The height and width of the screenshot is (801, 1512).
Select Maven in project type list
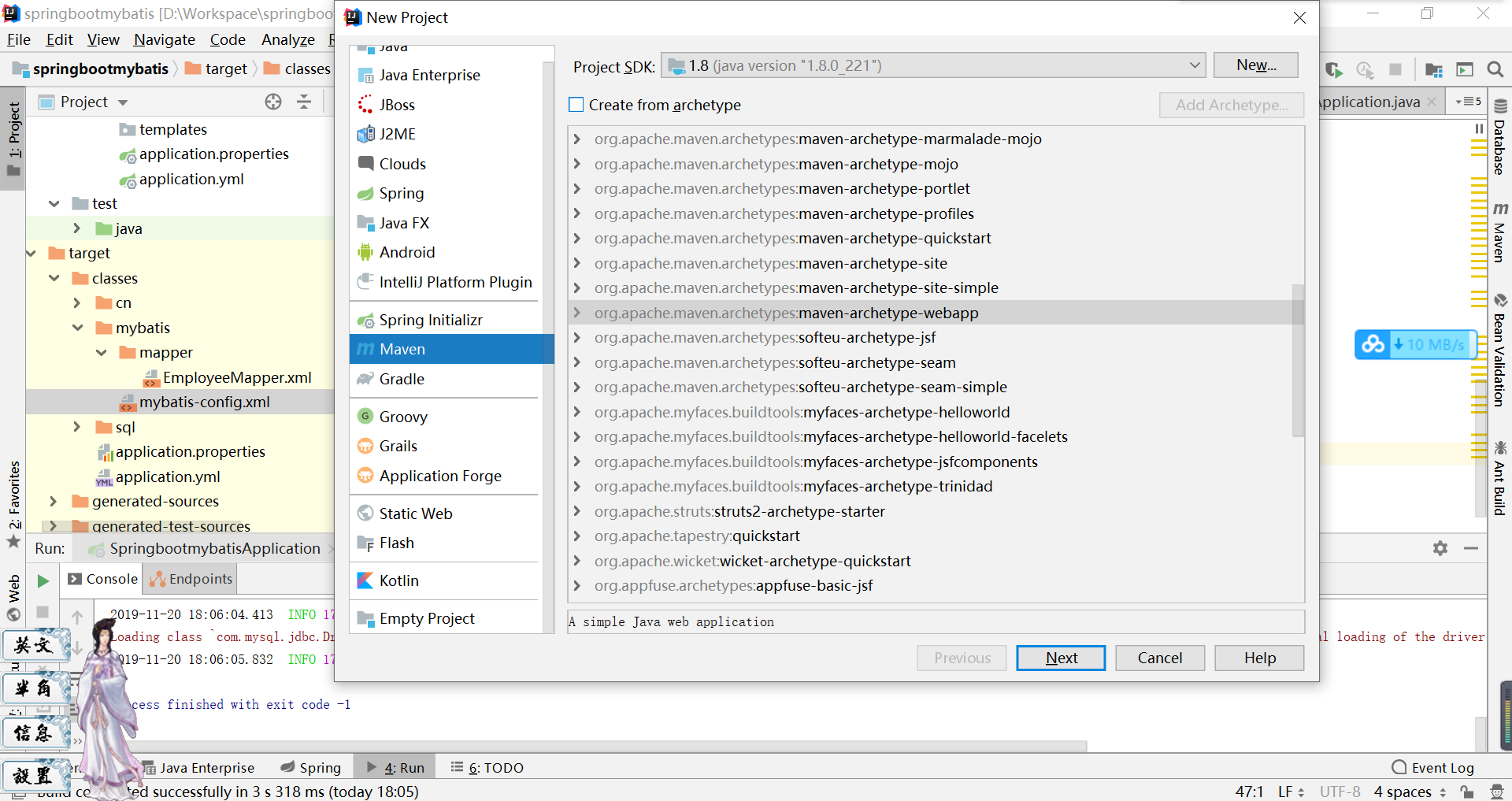point(451,349)
